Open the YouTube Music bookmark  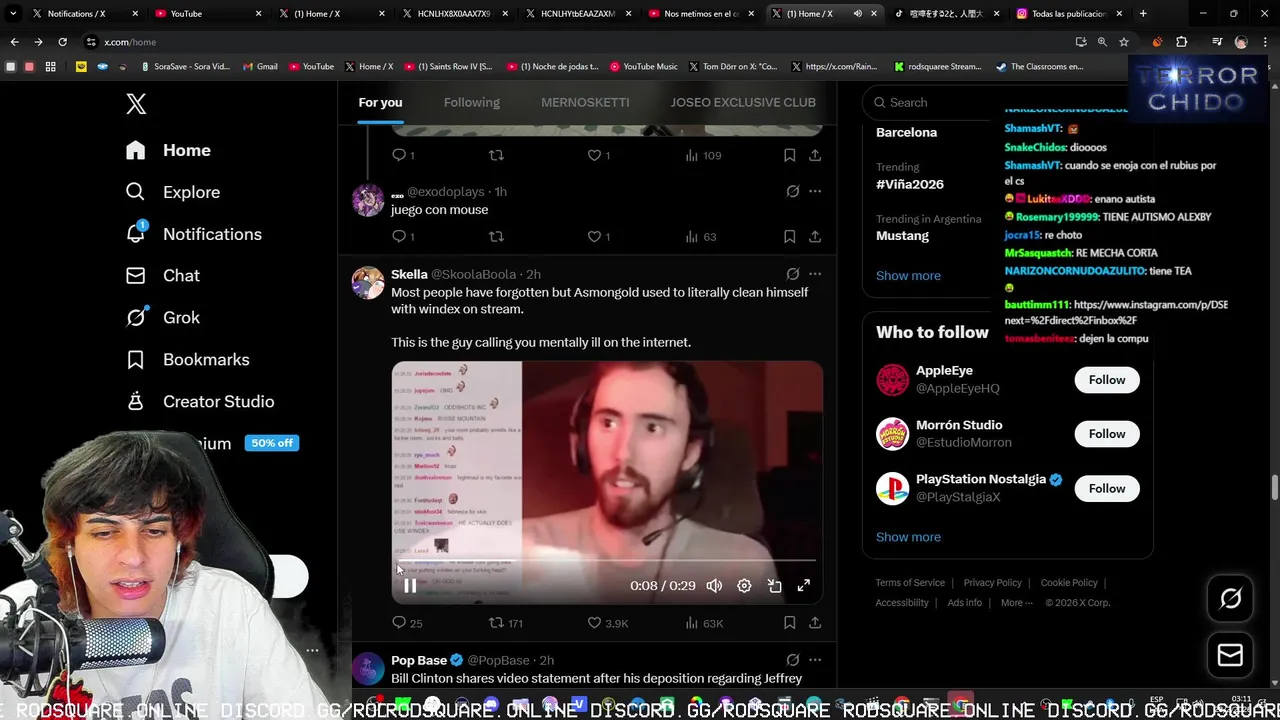coord(643,67)
